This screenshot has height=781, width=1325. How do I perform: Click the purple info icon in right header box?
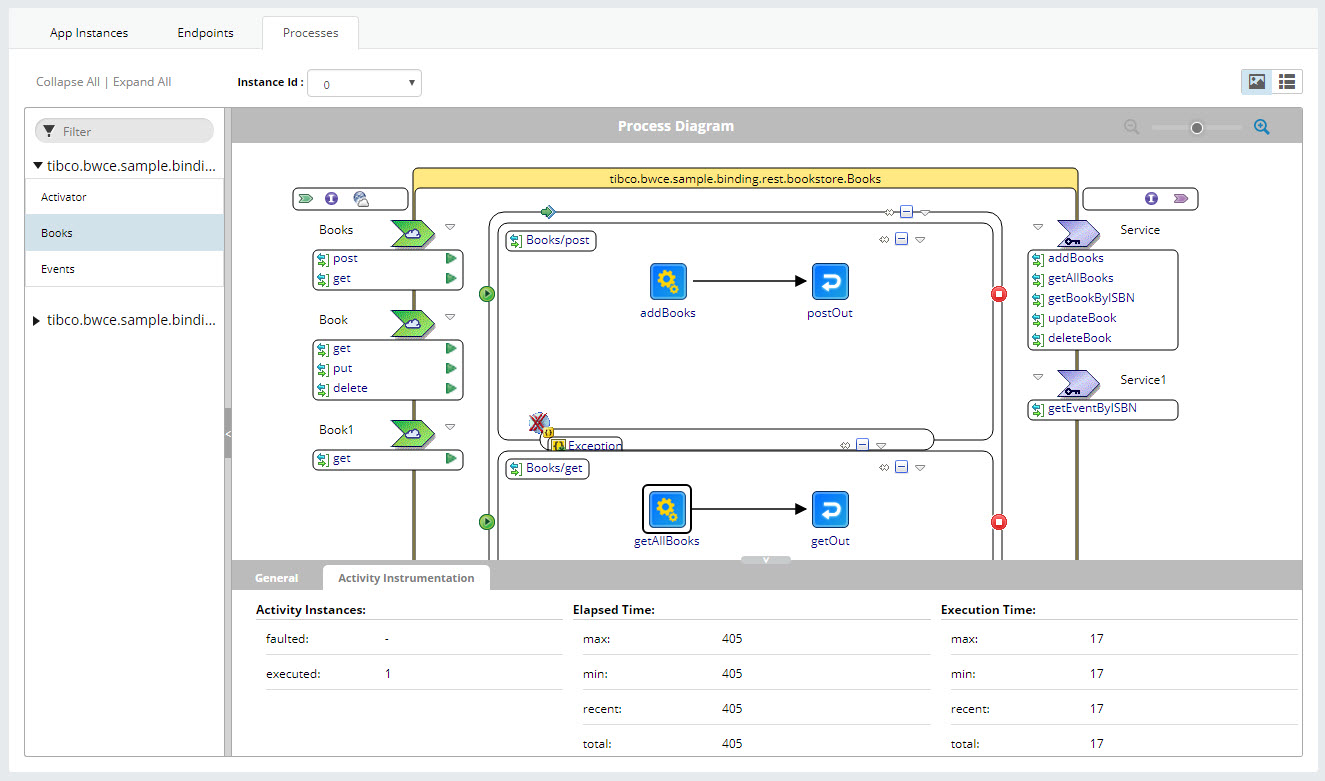[x=1151, y=199]
